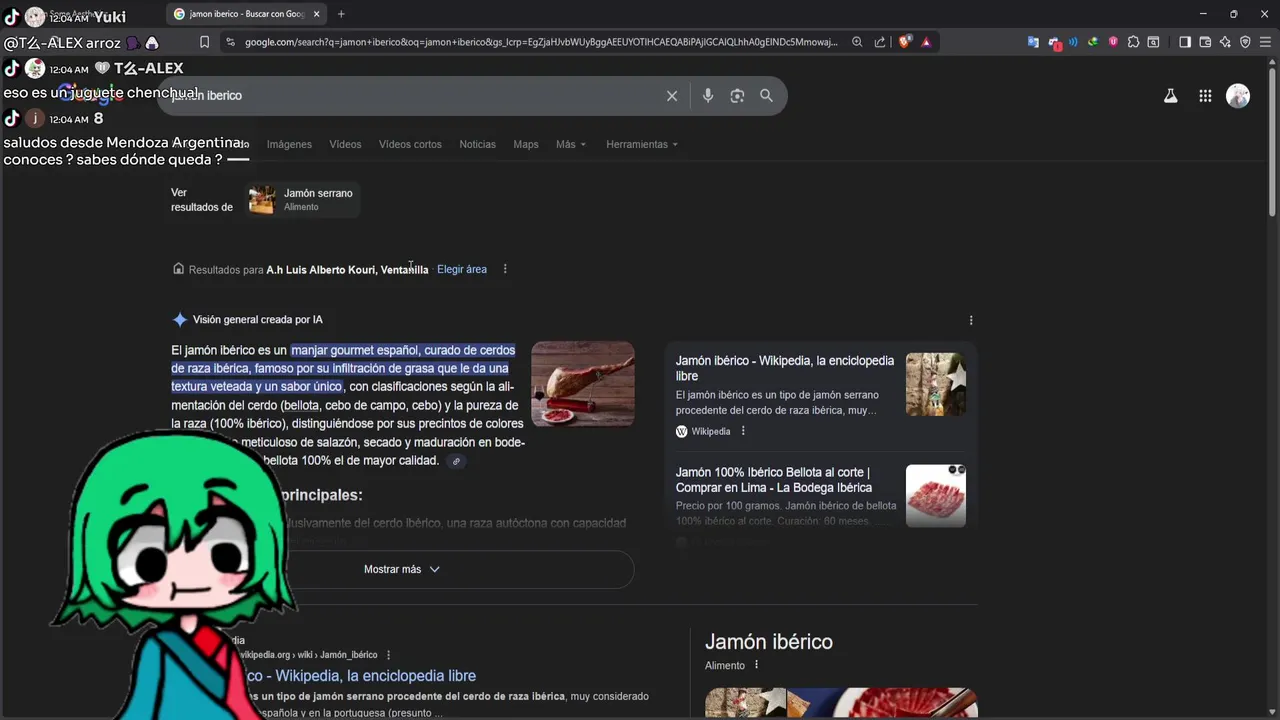The height and width of the screenshot is (720, 1280).
Task: Bookmark this page via the bookmark icon
Action: [x=204, y=42]
